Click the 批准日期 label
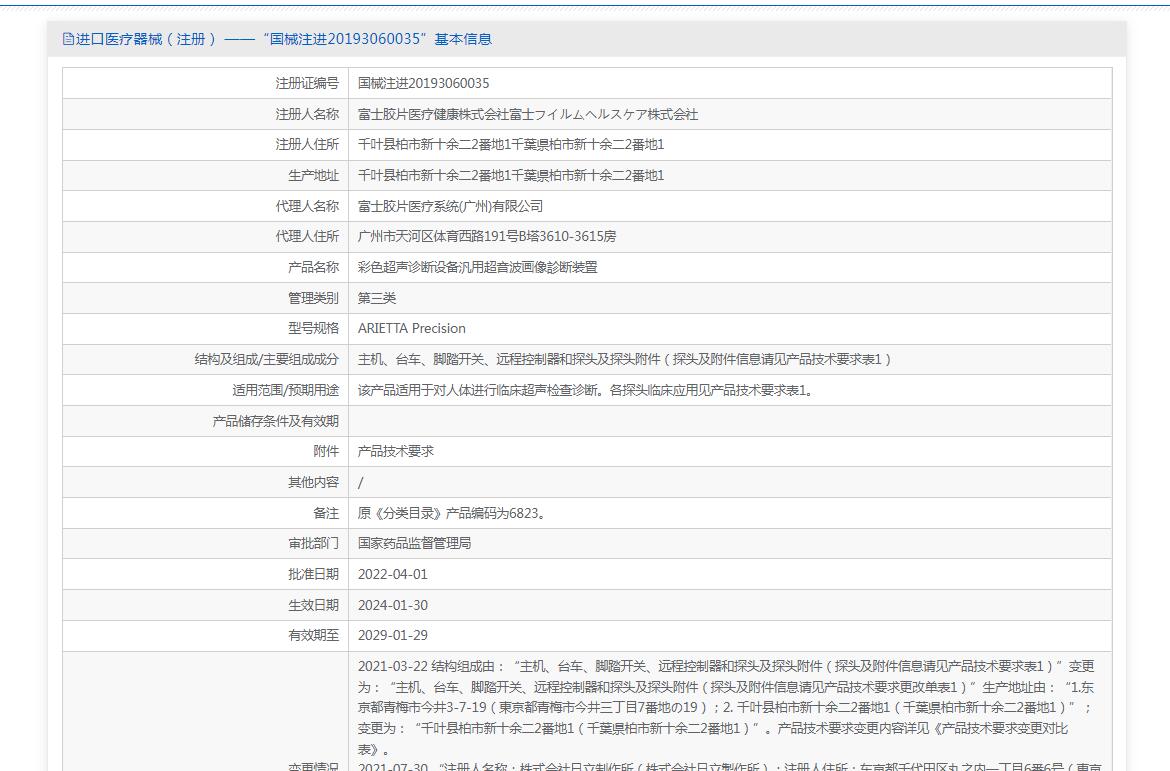Image resolution: width=1170 pixels, height=771 pixels. pyautogui.click(x=313, y=574)
